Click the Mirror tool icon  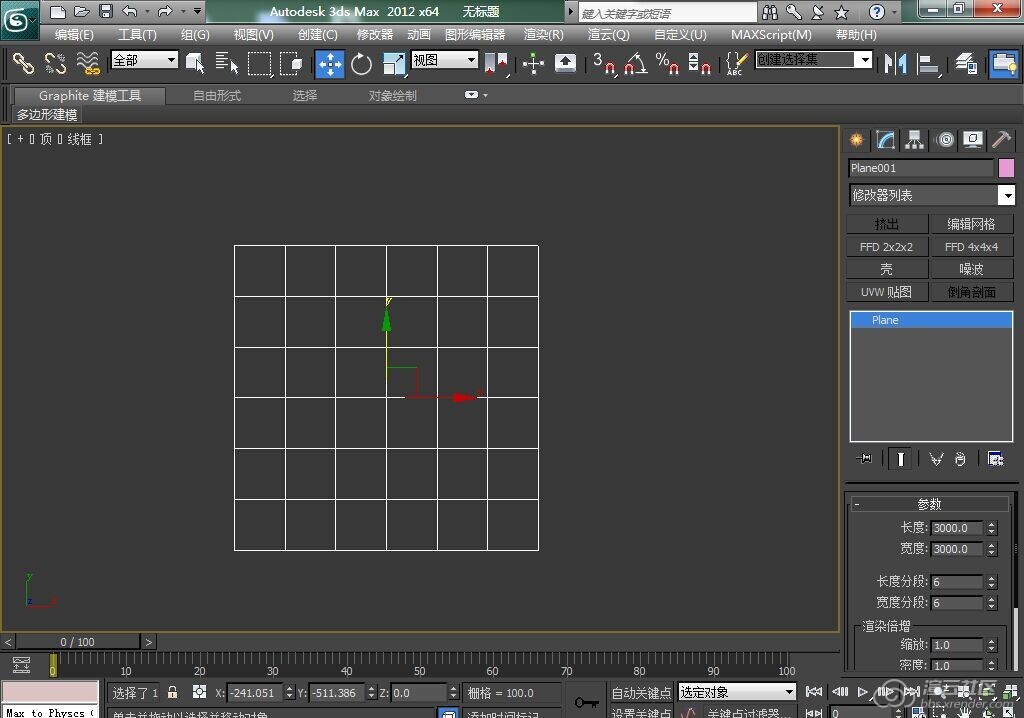[895, 63]
